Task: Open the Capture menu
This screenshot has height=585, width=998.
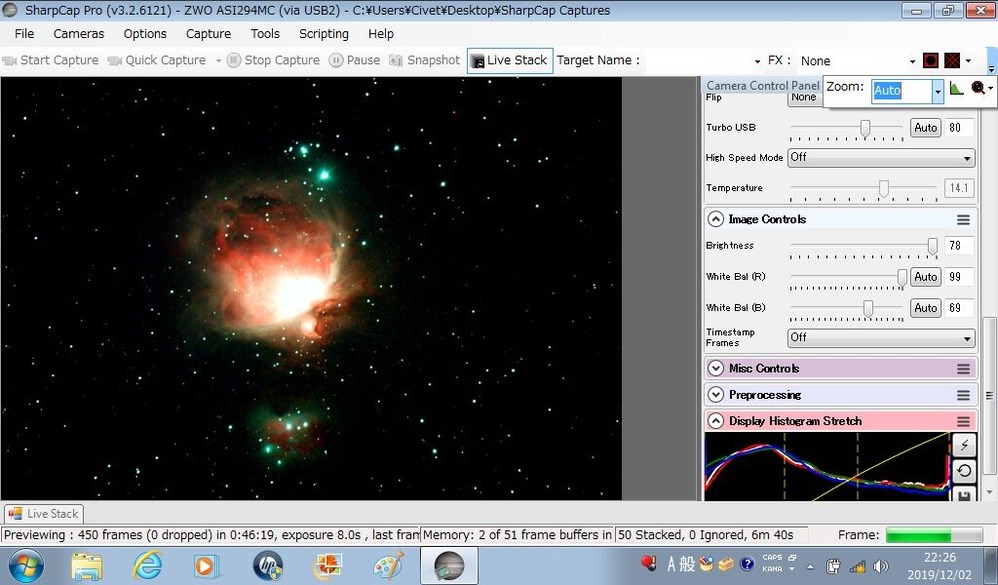Action: [208, 34]
